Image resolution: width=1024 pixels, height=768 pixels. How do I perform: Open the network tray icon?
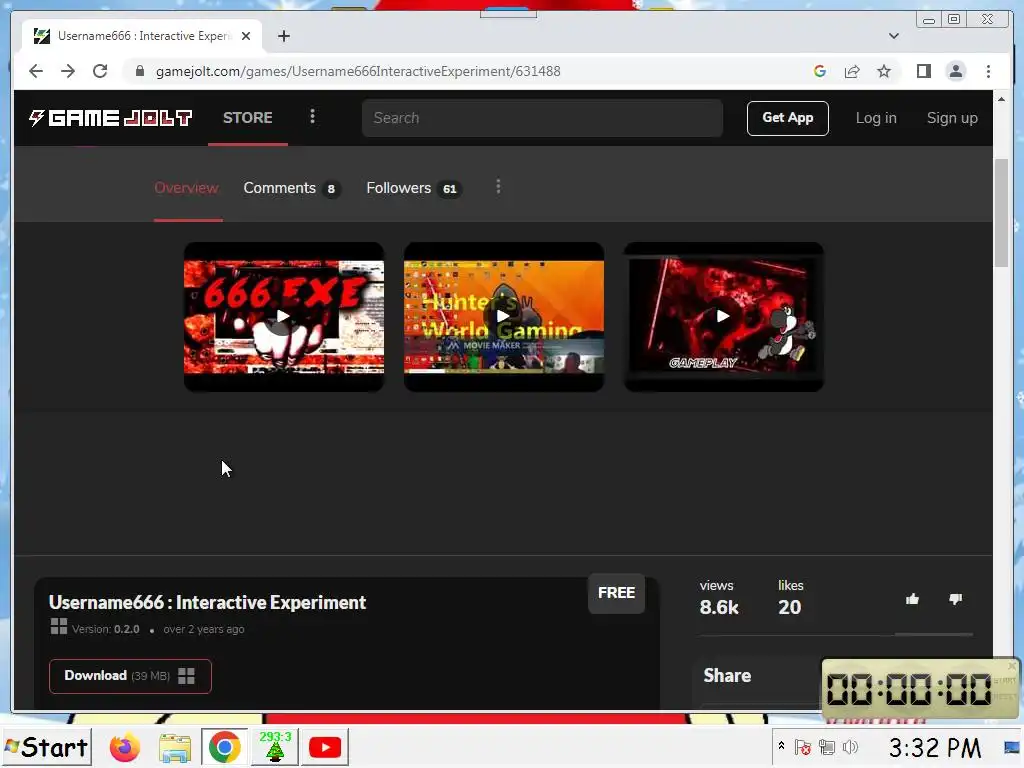pos(827,747)
